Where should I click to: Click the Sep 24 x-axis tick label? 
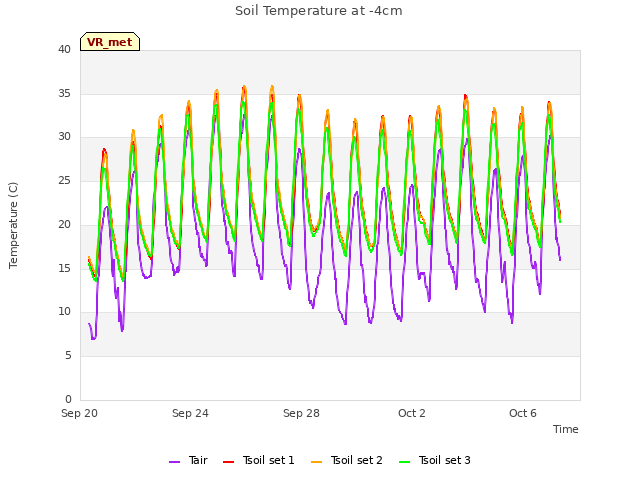[x=190, y=413]
